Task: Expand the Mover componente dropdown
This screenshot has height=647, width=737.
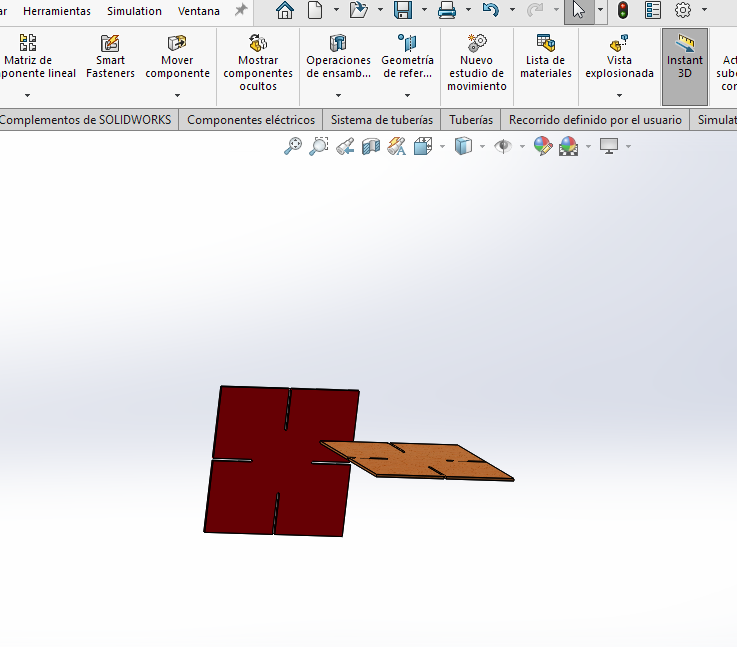Action: tap(177, 95)
